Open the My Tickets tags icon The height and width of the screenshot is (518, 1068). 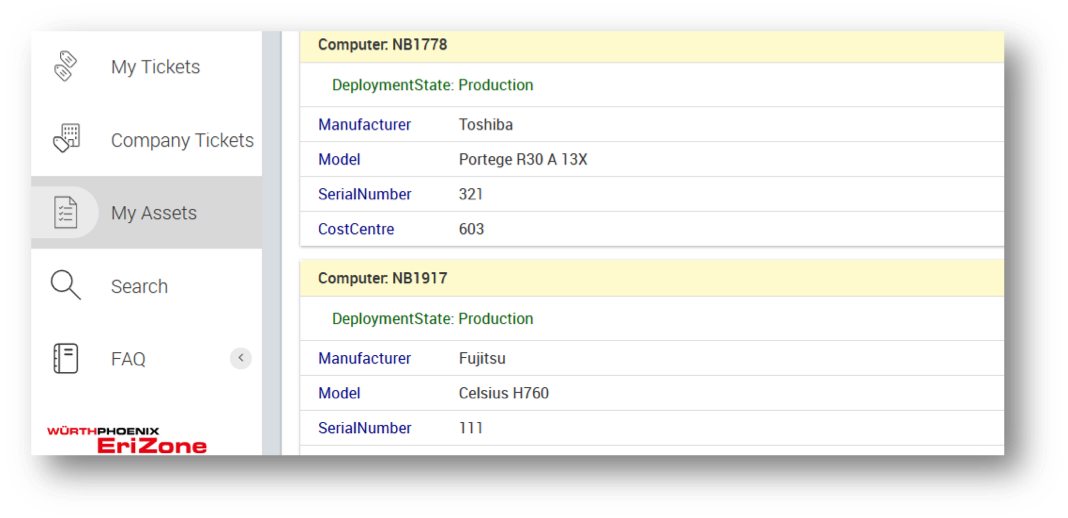[65, 67]
